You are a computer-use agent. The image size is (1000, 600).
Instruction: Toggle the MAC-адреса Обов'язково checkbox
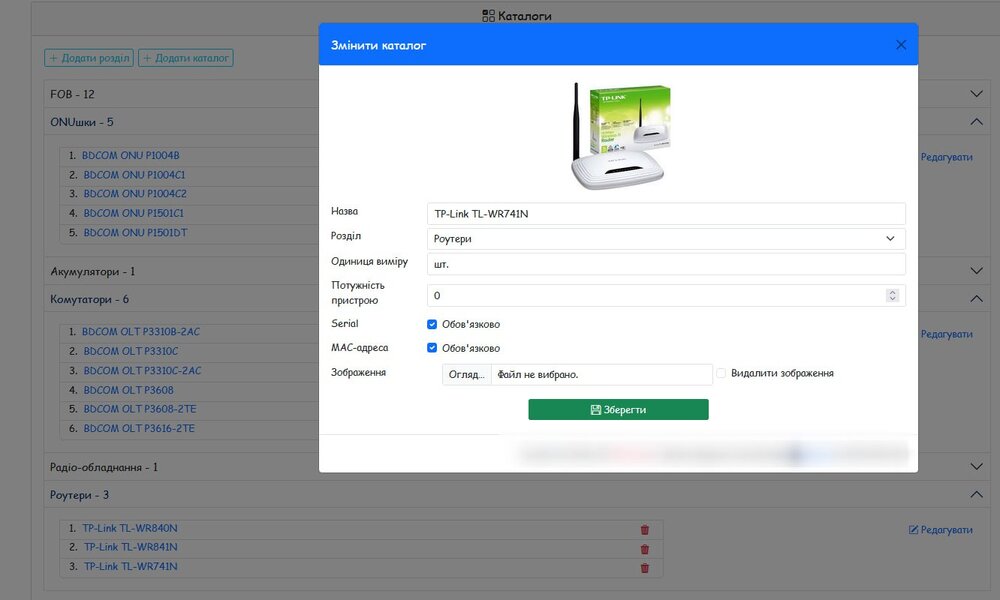click(432, 348)
